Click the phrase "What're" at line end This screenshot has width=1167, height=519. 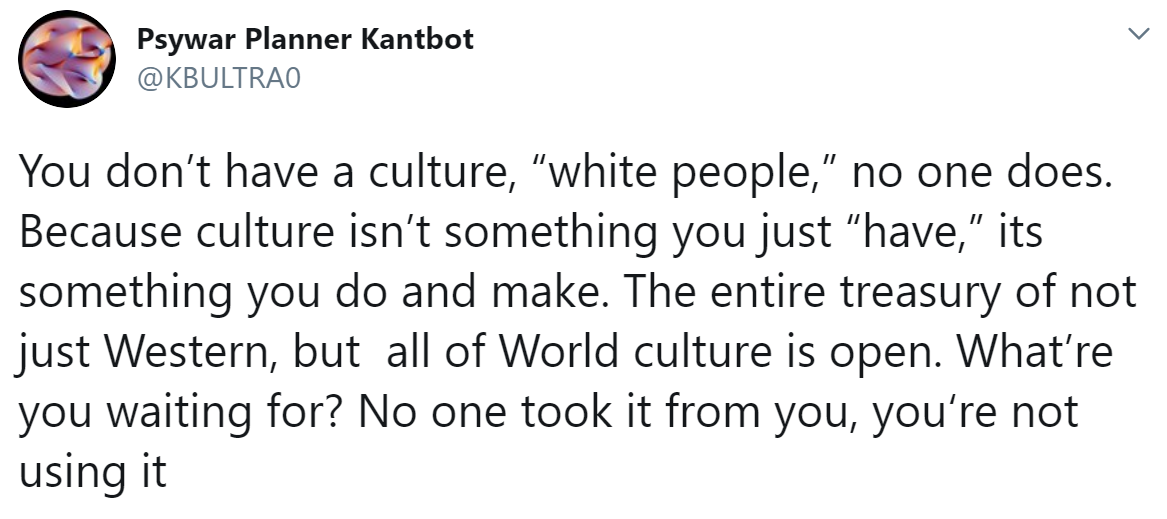[1035, 351]
